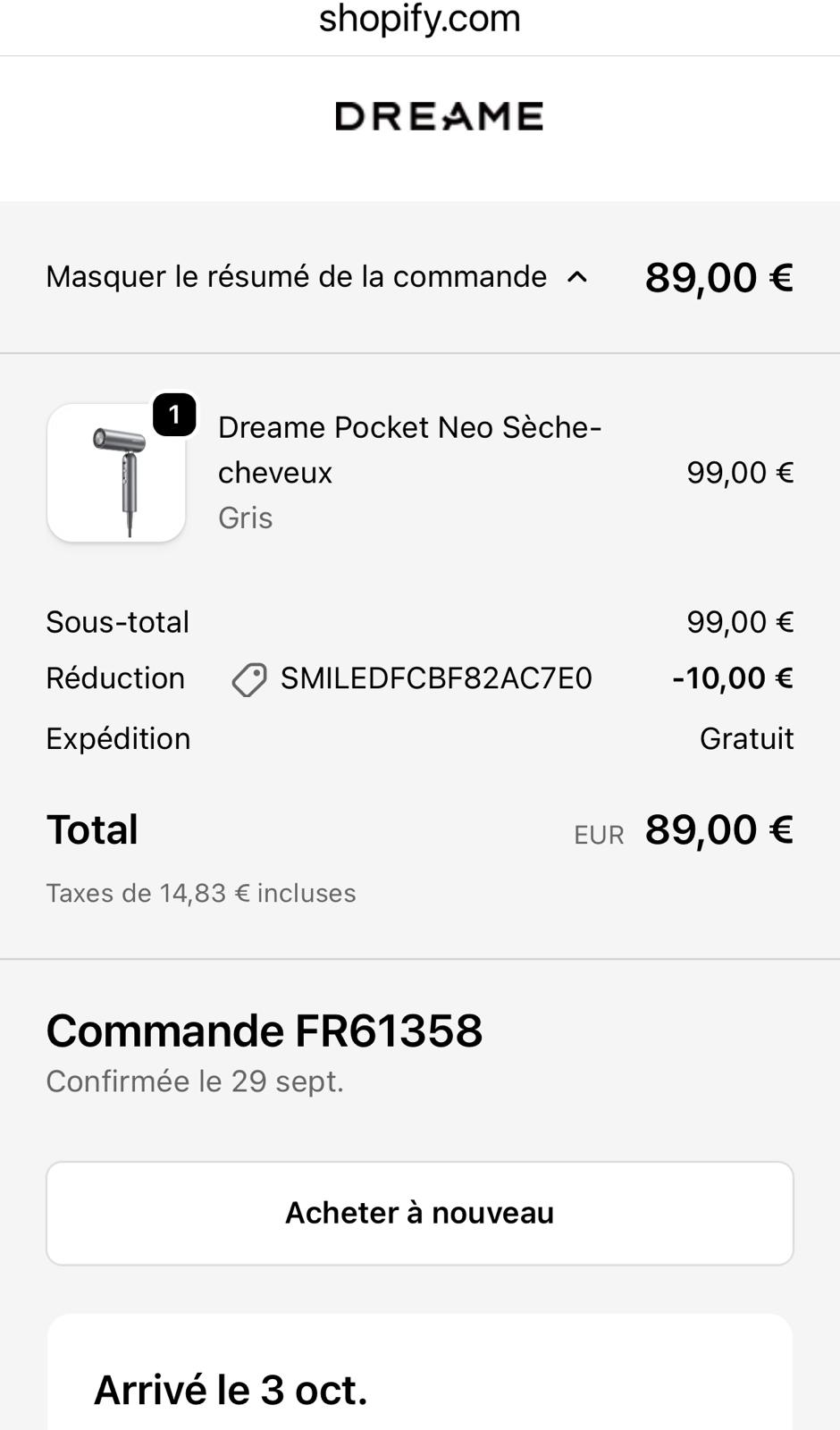Image resolution: width=840 pixels, height=1430 pixels.
Task: Click 'Taxes de 14,83 € incluses' text
Action: pyautogui.click(x=201, y=893)
